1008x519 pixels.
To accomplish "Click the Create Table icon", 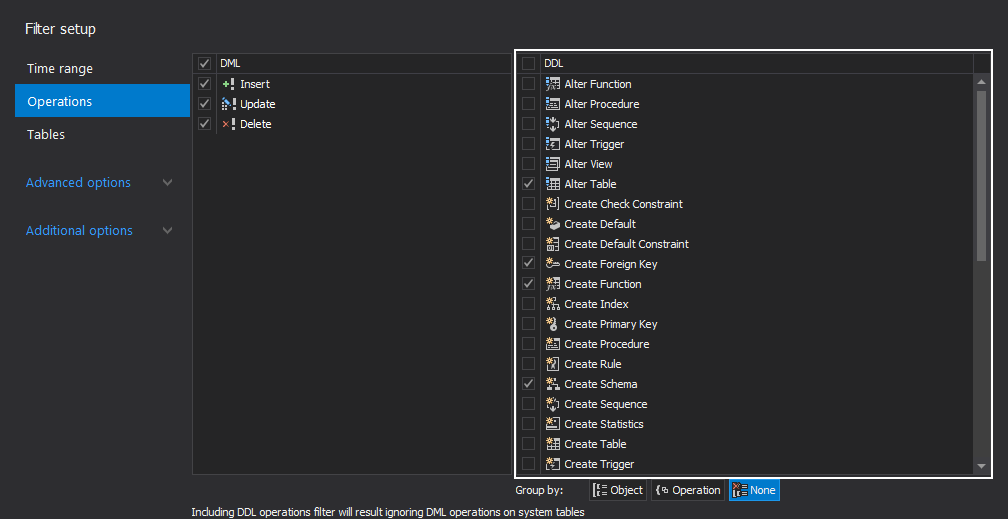I will point(552,444).
